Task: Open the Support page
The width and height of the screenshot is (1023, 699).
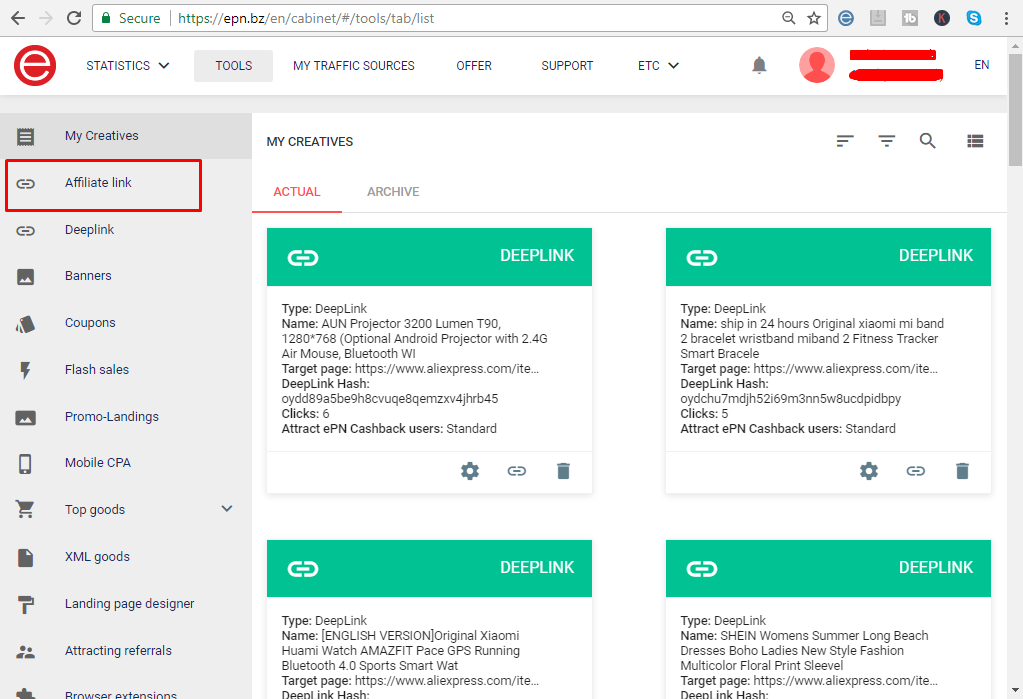Action: click(x=567, y=66)
